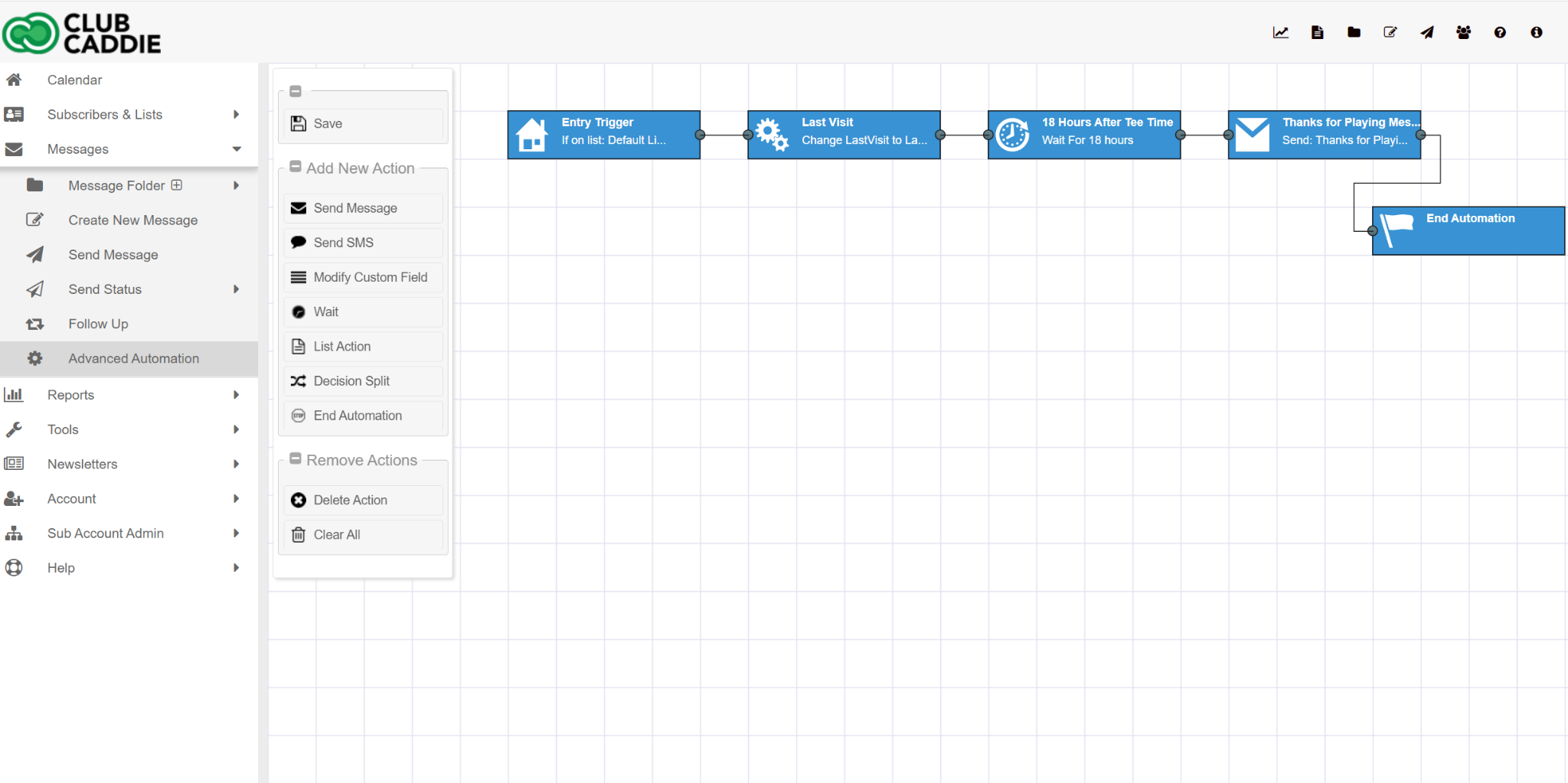Collapse the Remove Actions section
The image size is (1568, 783).
(x=296, y=459)
